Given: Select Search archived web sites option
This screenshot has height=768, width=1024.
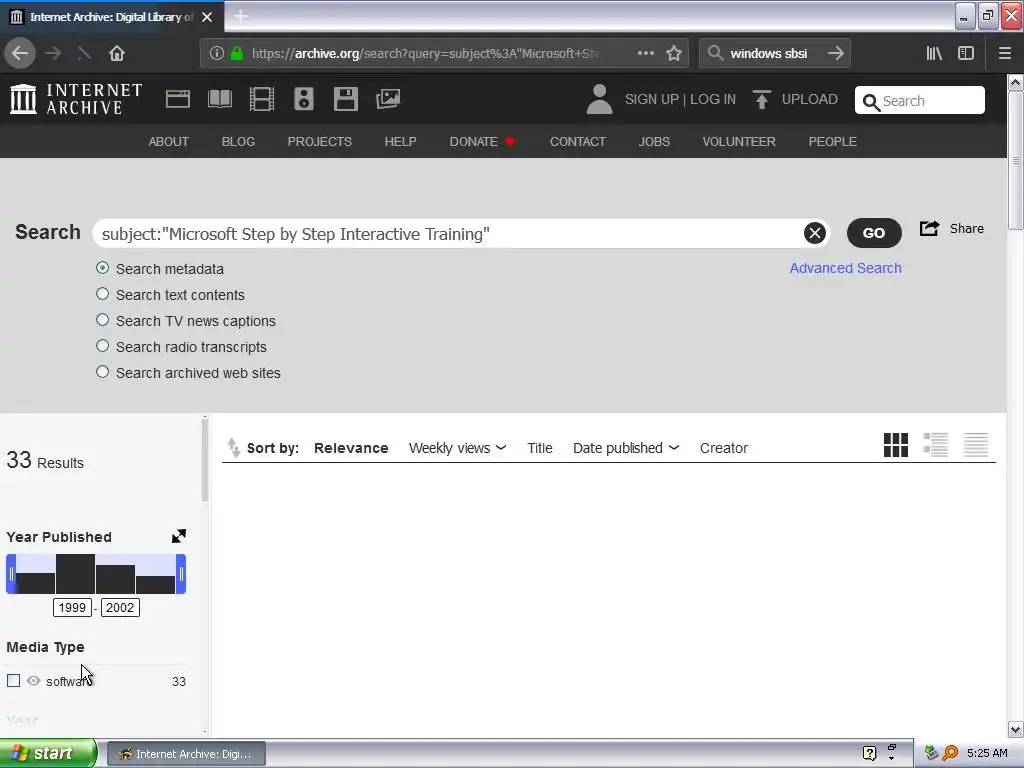Looking at the screenshot, I should click(x=103, y=372).
